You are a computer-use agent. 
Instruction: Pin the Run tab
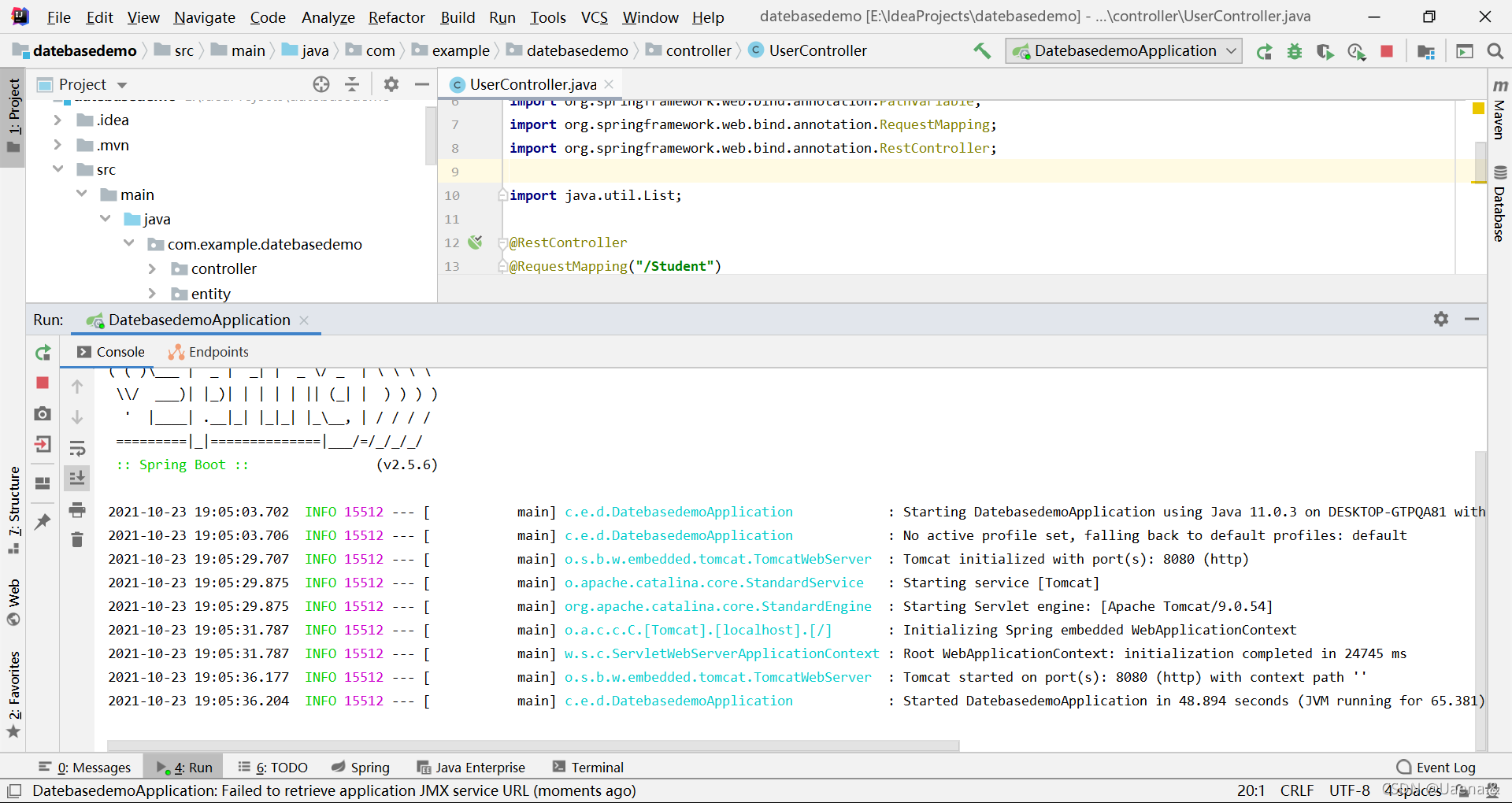43,521
